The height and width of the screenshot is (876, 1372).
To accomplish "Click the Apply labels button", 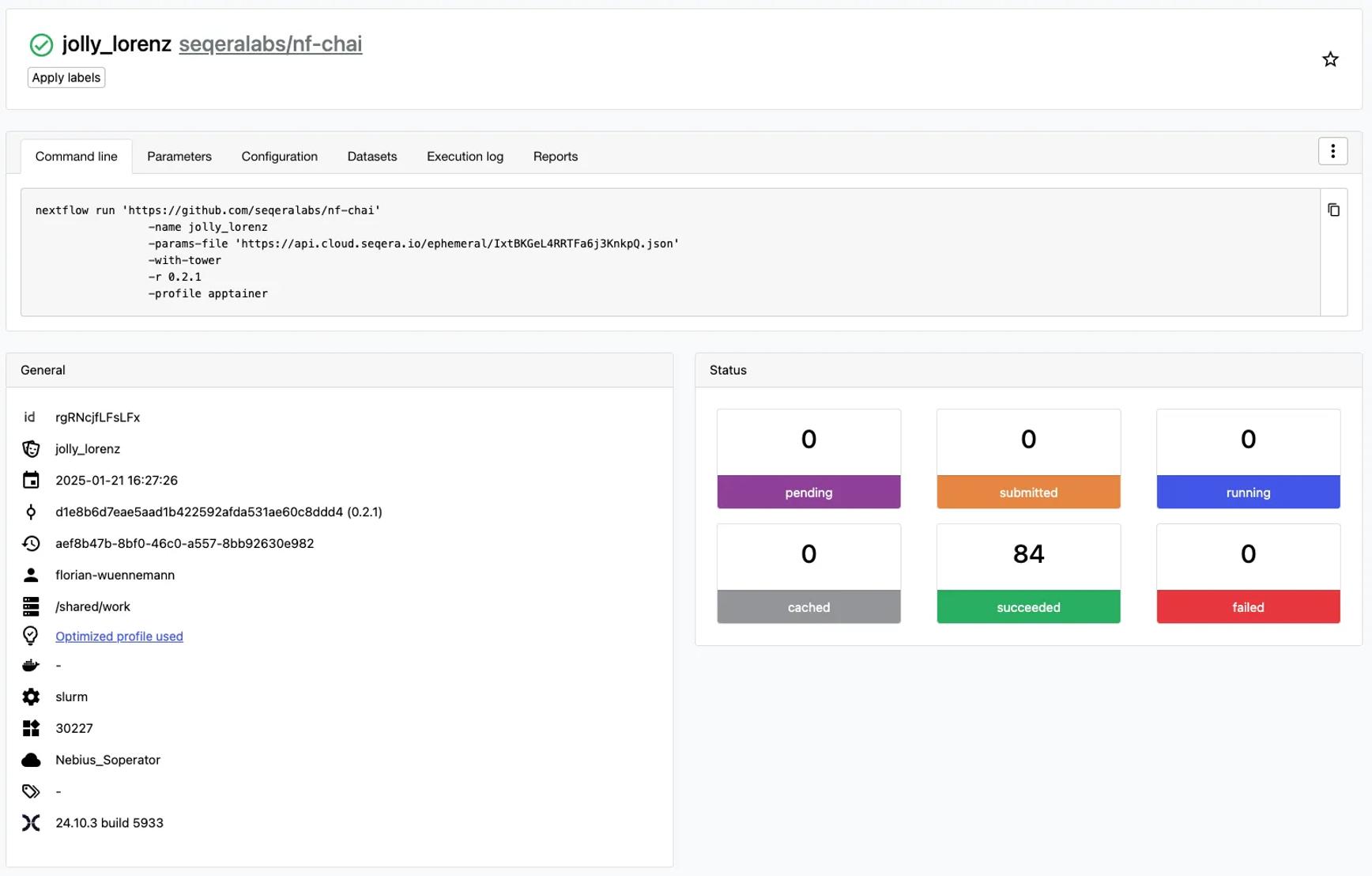I will coord(66,77).
